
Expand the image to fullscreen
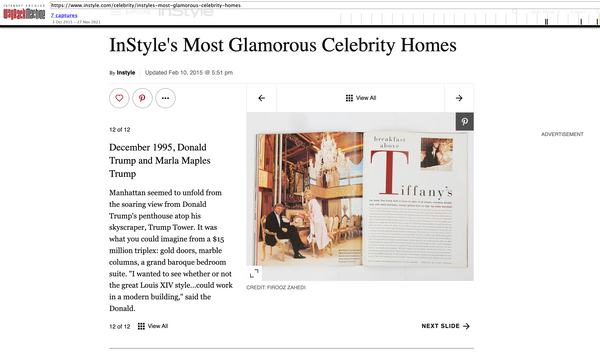tap(254, 273)
